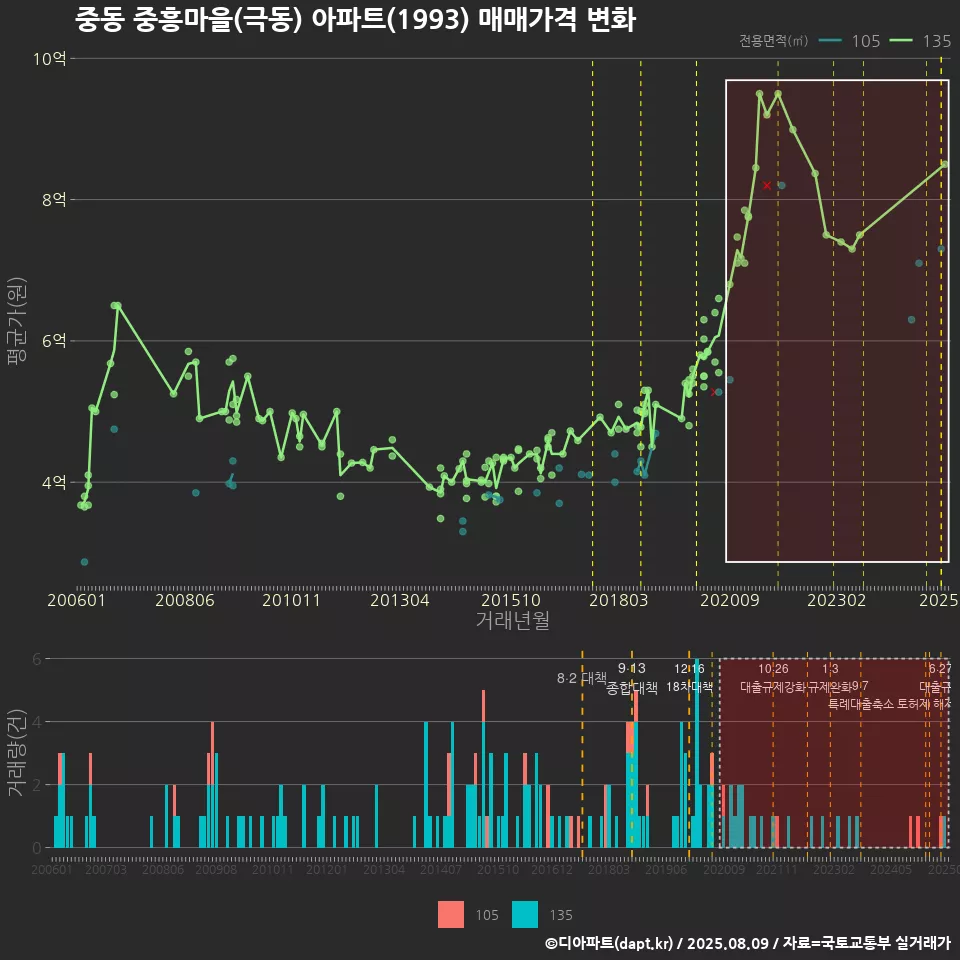Click the 2 label on volume axis
Screen dimensions: 960x960
click(x=37, y=785)
